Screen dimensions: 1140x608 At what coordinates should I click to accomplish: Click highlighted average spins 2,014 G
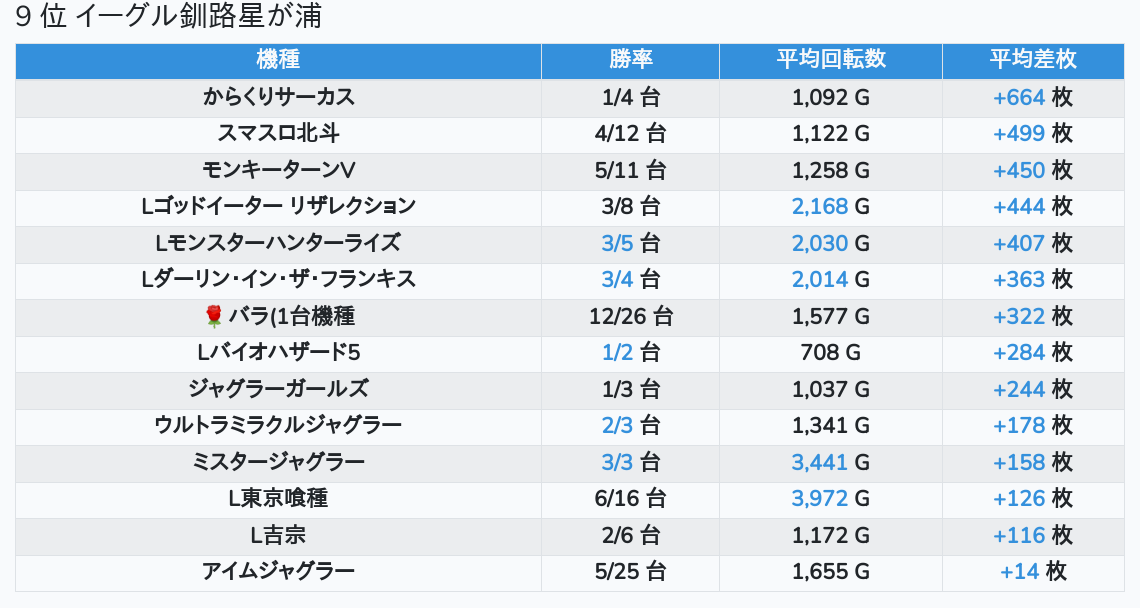coord(831,279)
